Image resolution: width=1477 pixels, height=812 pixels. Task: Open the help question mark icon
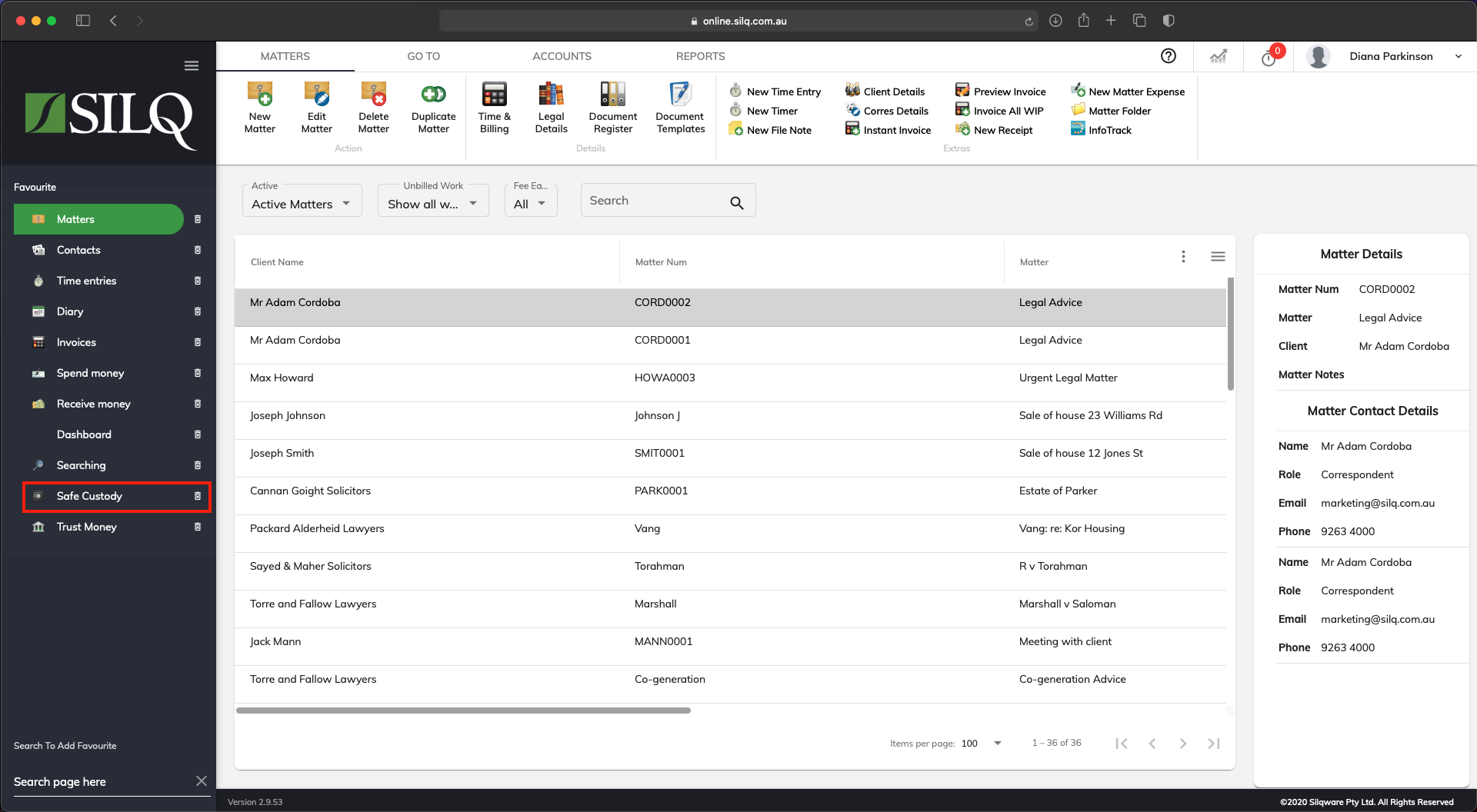(x=1168, y=56)
